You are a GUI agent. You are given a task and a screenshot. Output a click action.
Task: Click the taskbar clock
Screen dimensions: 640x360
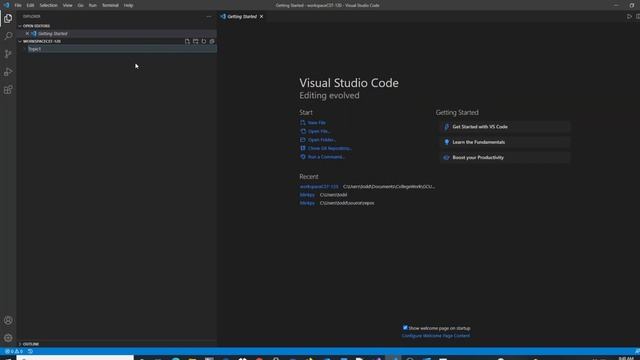click(x=626, y=358)
